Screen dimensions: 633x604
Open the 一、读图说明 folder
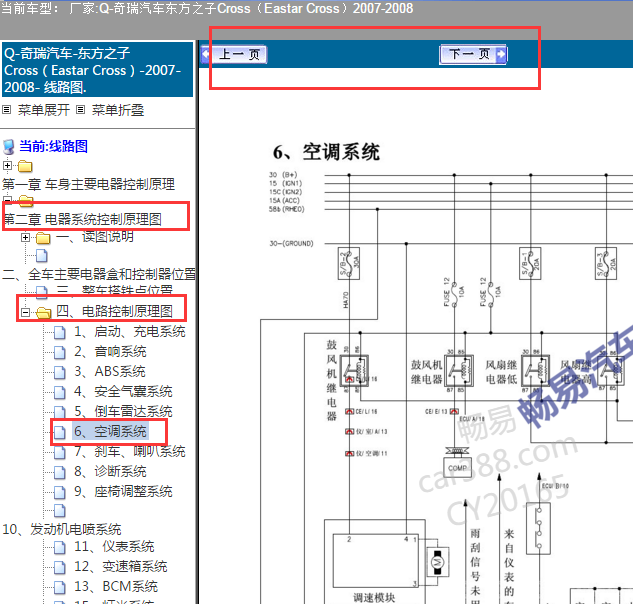(94, 237)
